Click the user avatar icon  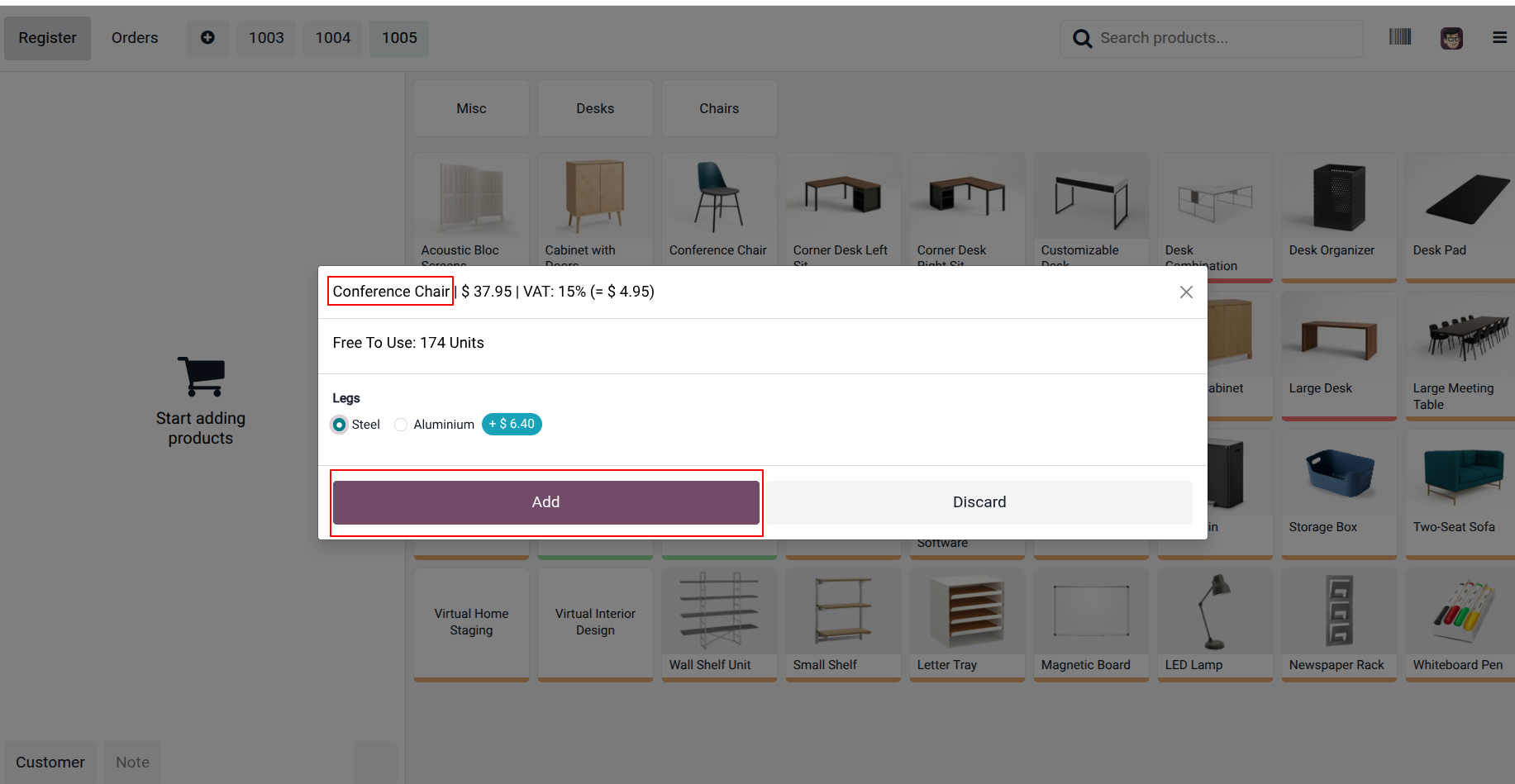(1451, 38)
